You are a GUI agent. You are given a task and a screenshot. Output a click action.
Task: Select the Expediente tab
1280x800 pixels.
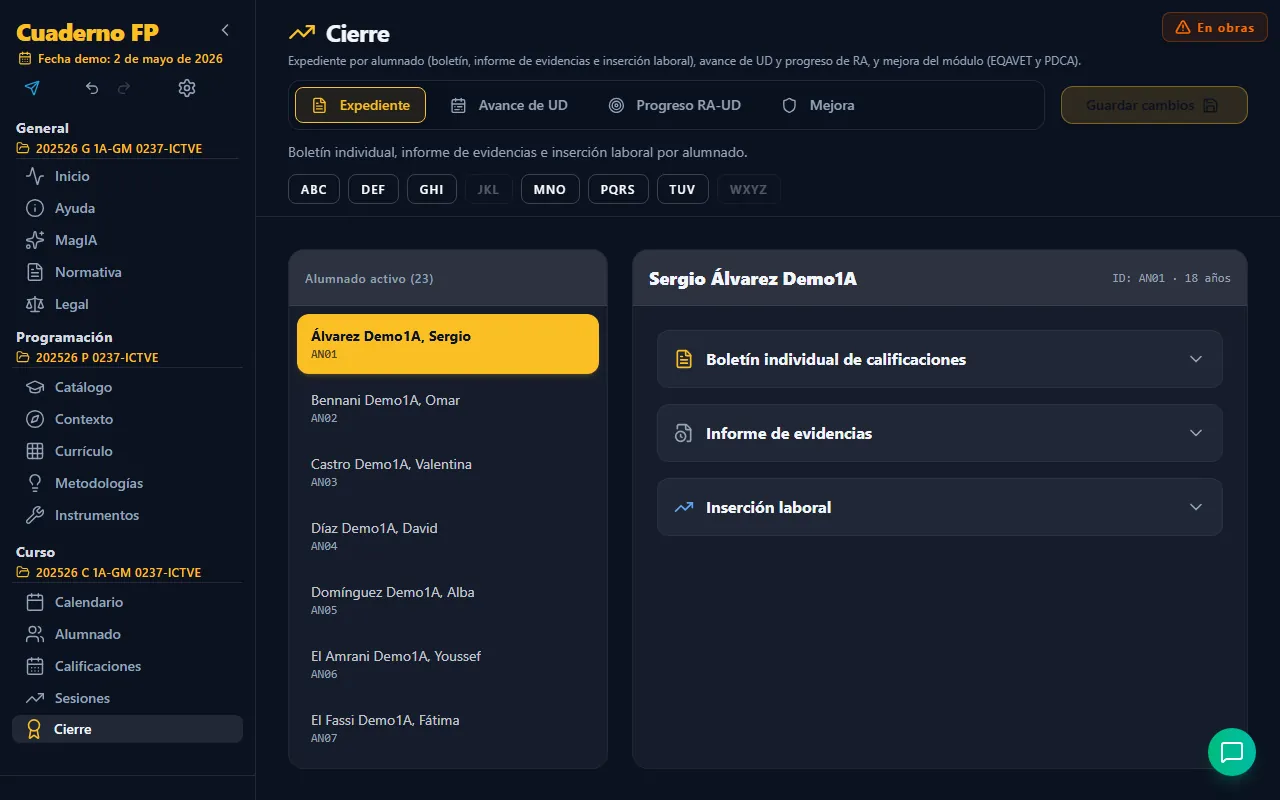pyautogui.click(x=360, y=105)
